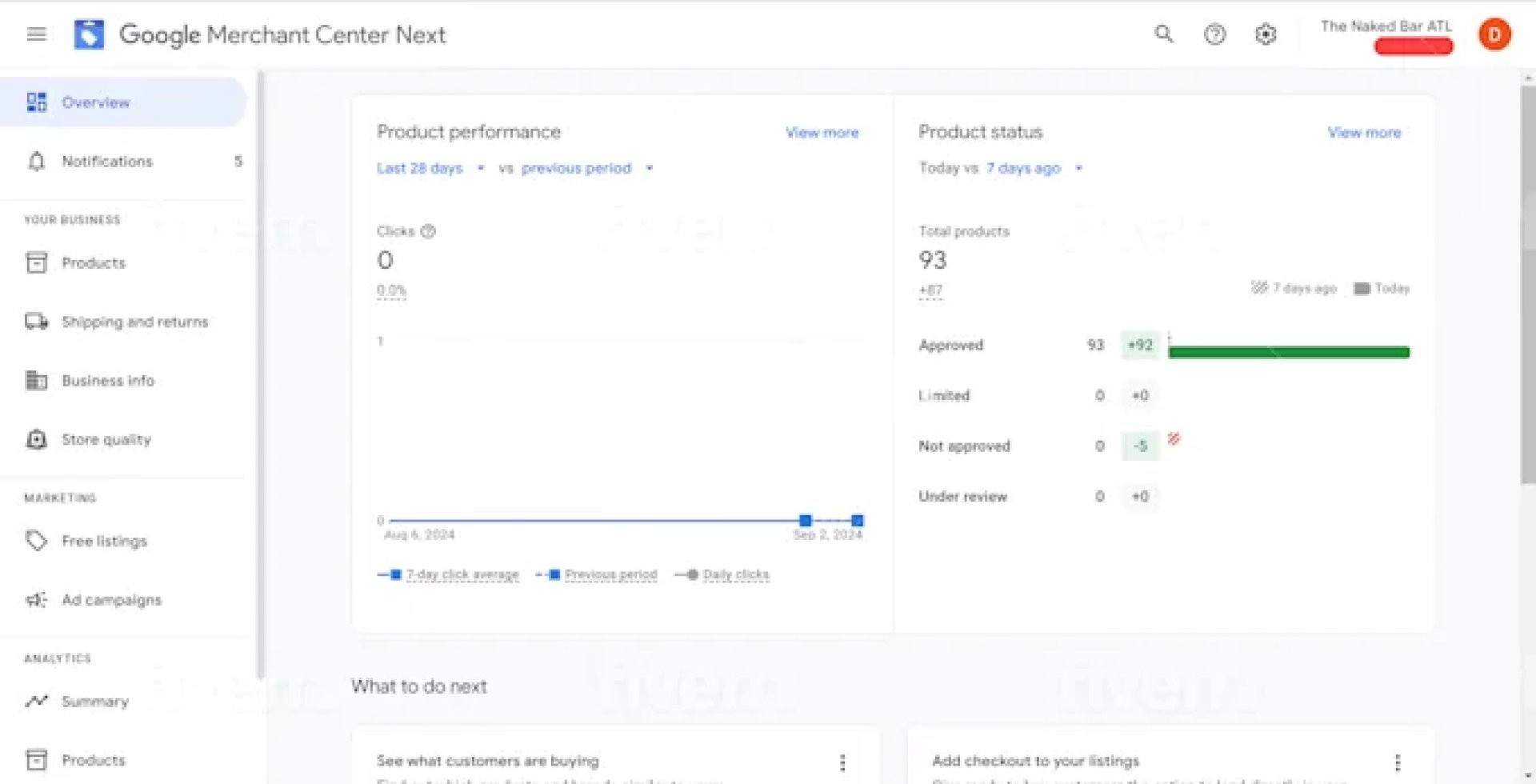Expand the 7 days ago dropdown
The width and height of the screenshot is (1536, 784).
1033,168
